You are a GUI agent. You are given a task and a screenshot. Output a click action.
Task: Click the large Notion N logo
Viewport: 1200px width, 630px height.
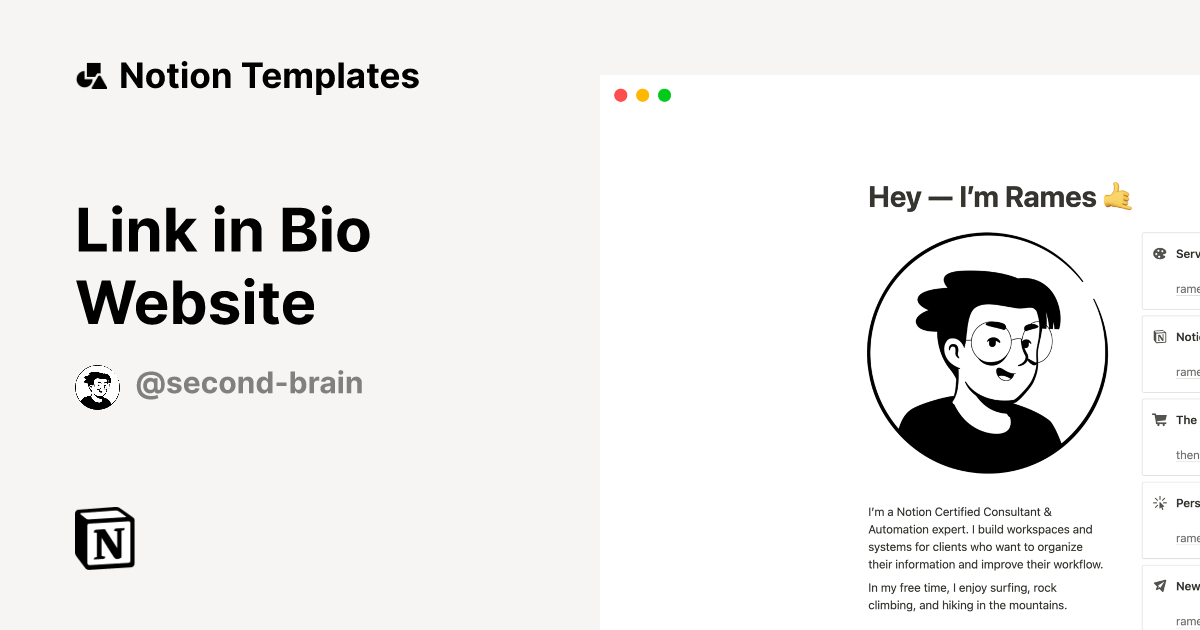pos(105,539)
